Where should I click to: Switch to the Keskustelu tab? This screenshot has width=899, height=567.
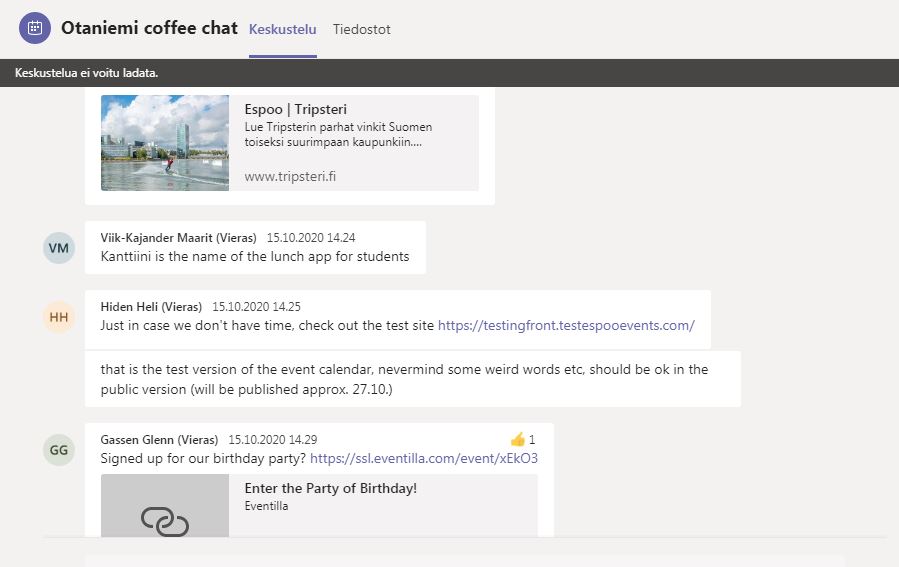282,29
